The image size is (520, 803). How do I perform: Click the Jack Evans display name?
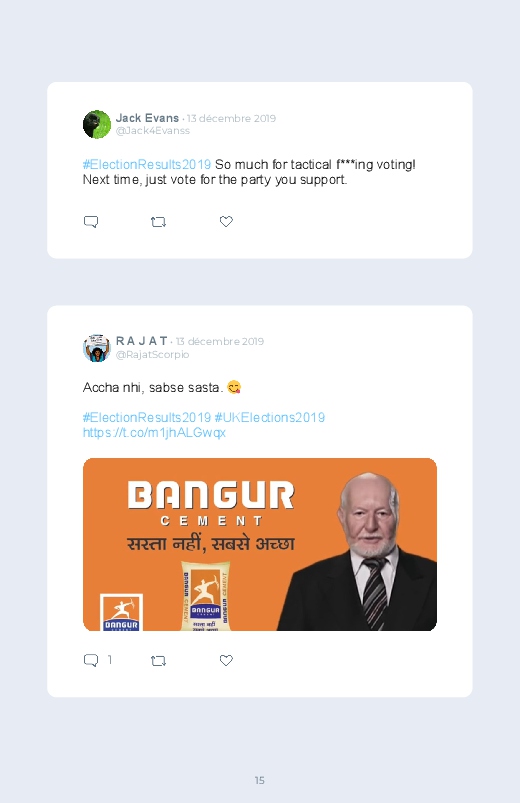pos(147,118)
